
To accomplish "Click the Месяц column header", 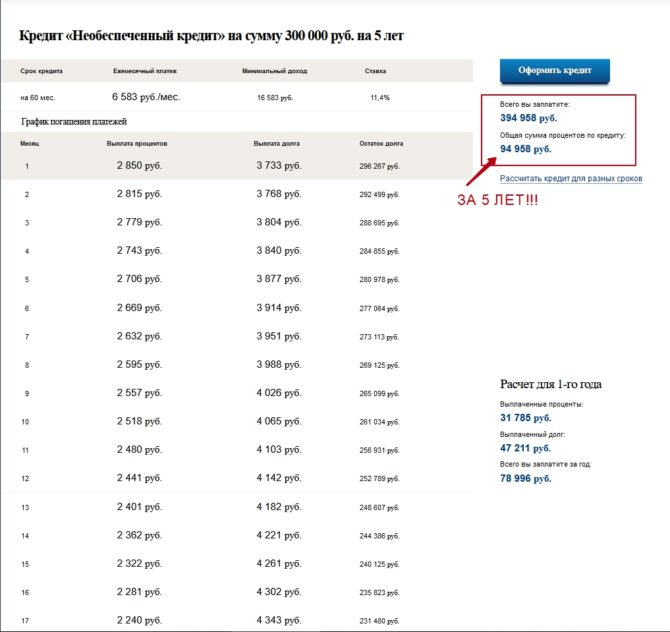I will (29, 144).
